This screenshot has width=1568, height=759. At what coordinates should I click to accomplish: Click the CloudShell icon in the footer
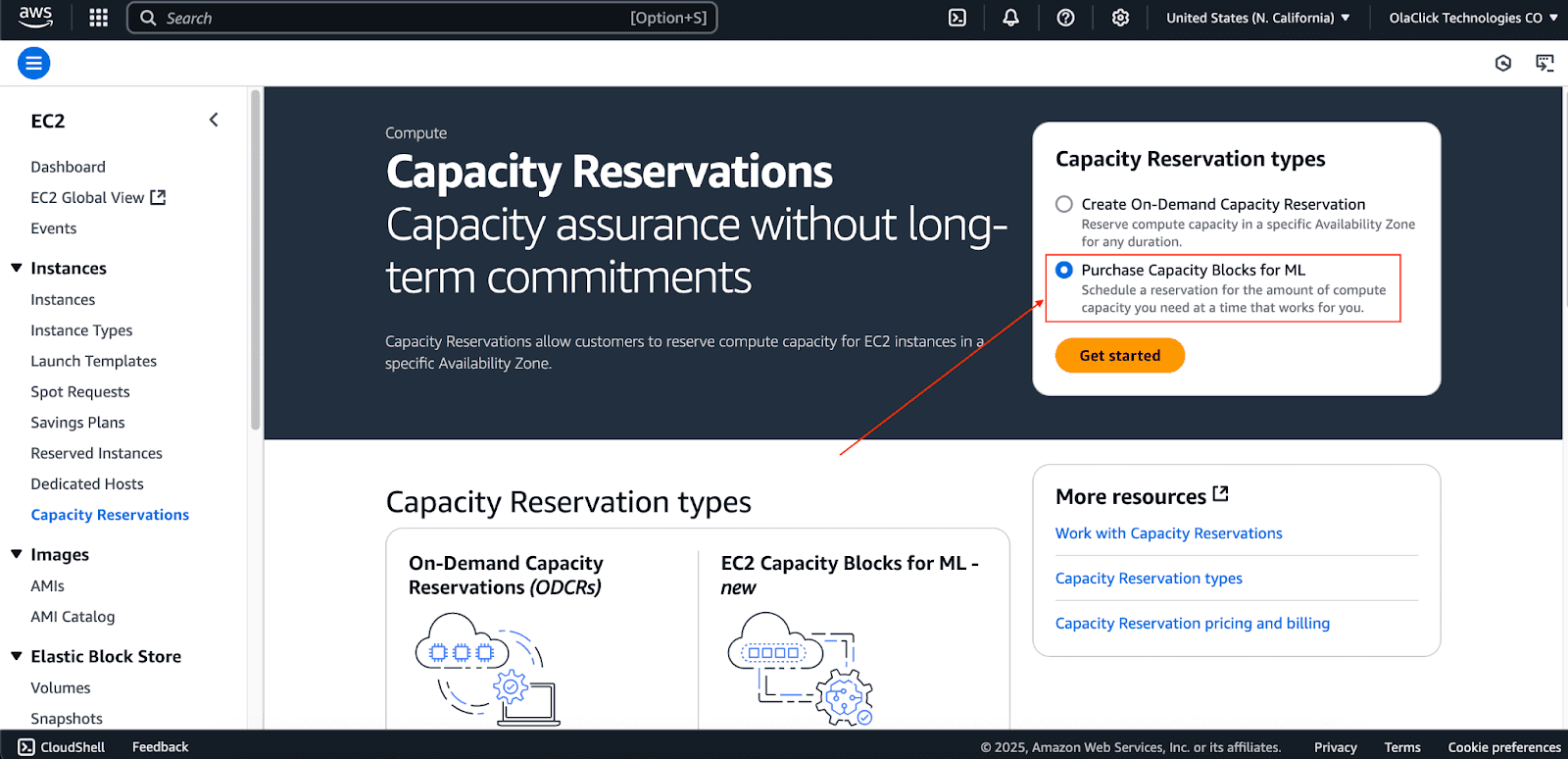point(26,747)
